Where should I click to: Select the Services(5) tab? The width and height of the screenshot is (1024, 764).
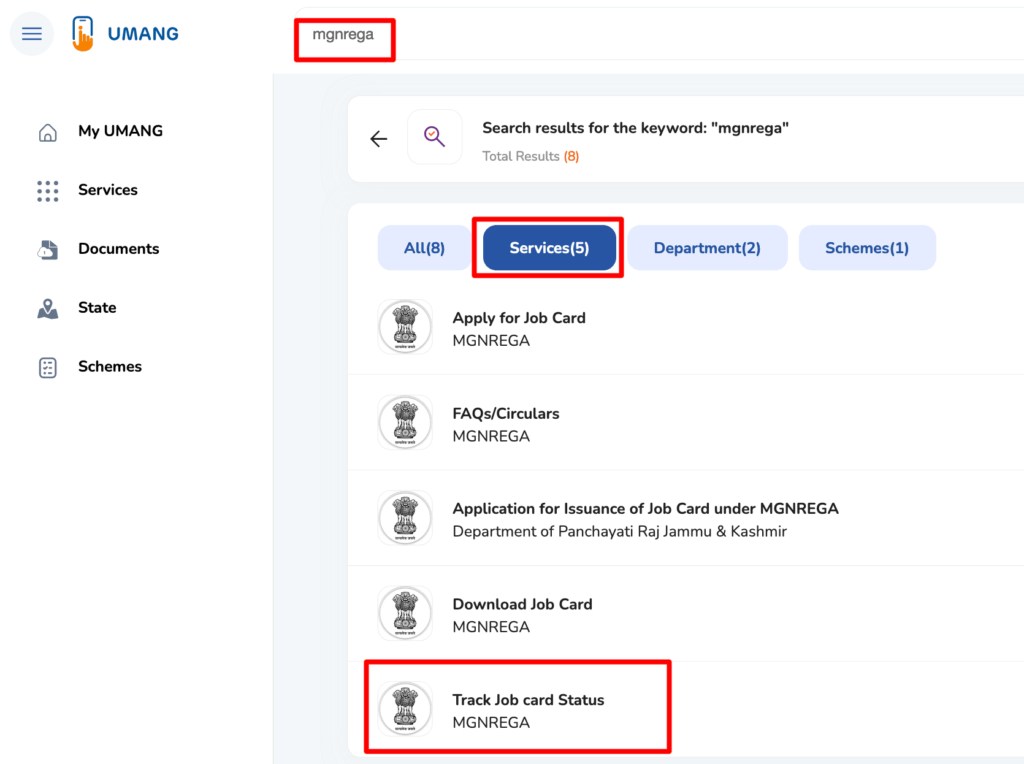pyautogui.click(x=549, y=248)
